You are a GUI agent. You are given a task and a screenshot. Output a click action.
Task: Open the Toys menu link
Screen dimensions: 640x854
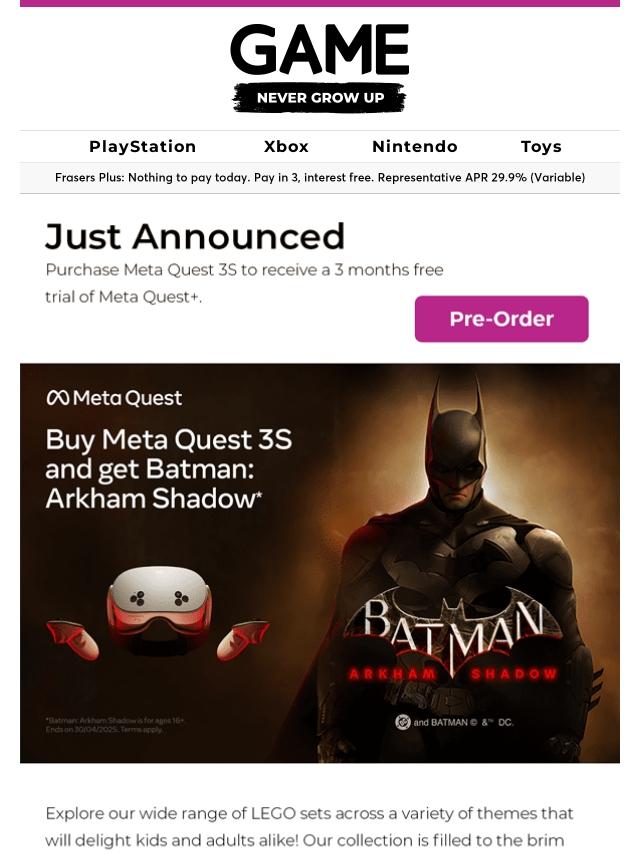coord(541,147)
